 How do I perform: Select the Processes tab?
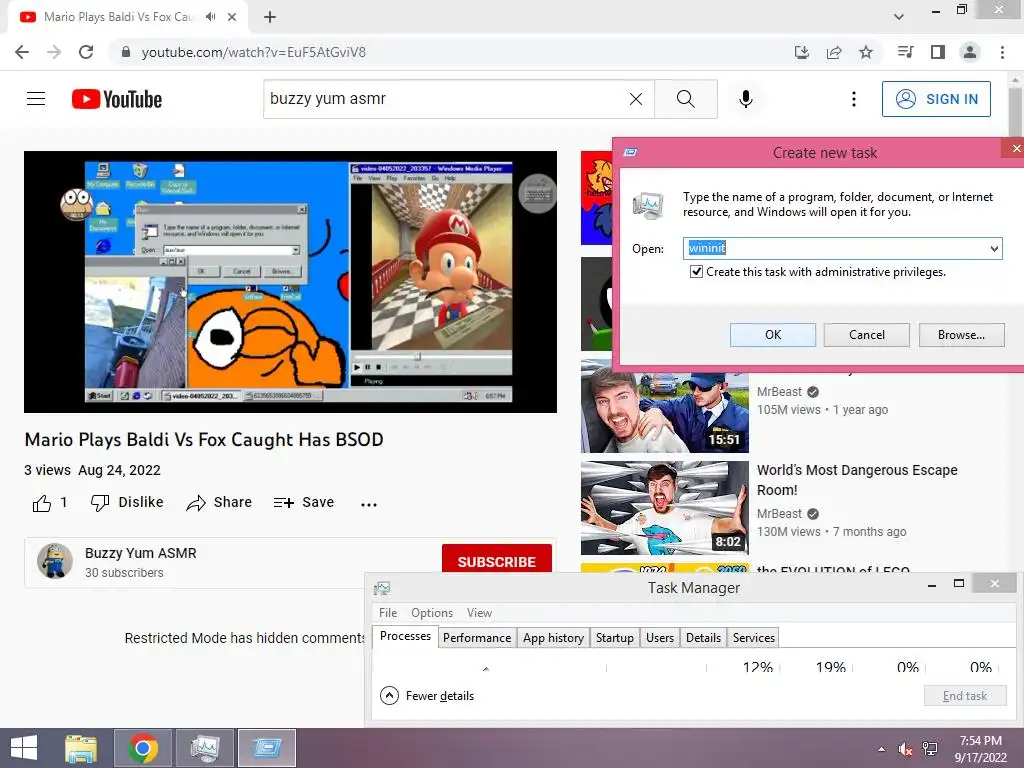click(405, 636)
